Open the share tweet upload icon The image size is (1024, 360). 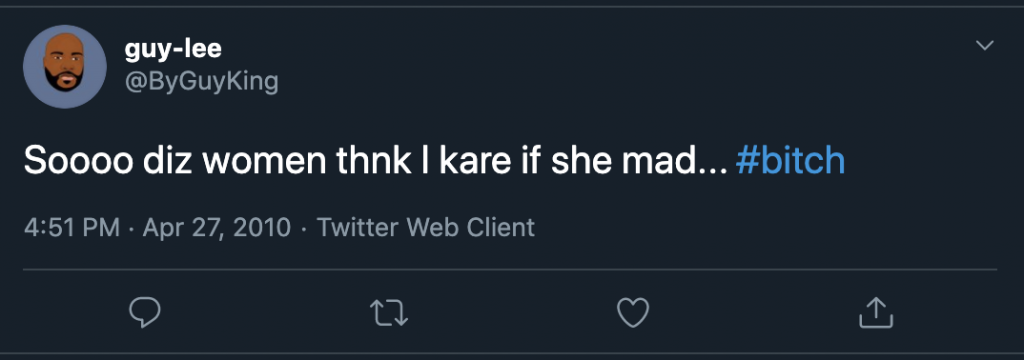pyautogui.click(x=875, y=312)
